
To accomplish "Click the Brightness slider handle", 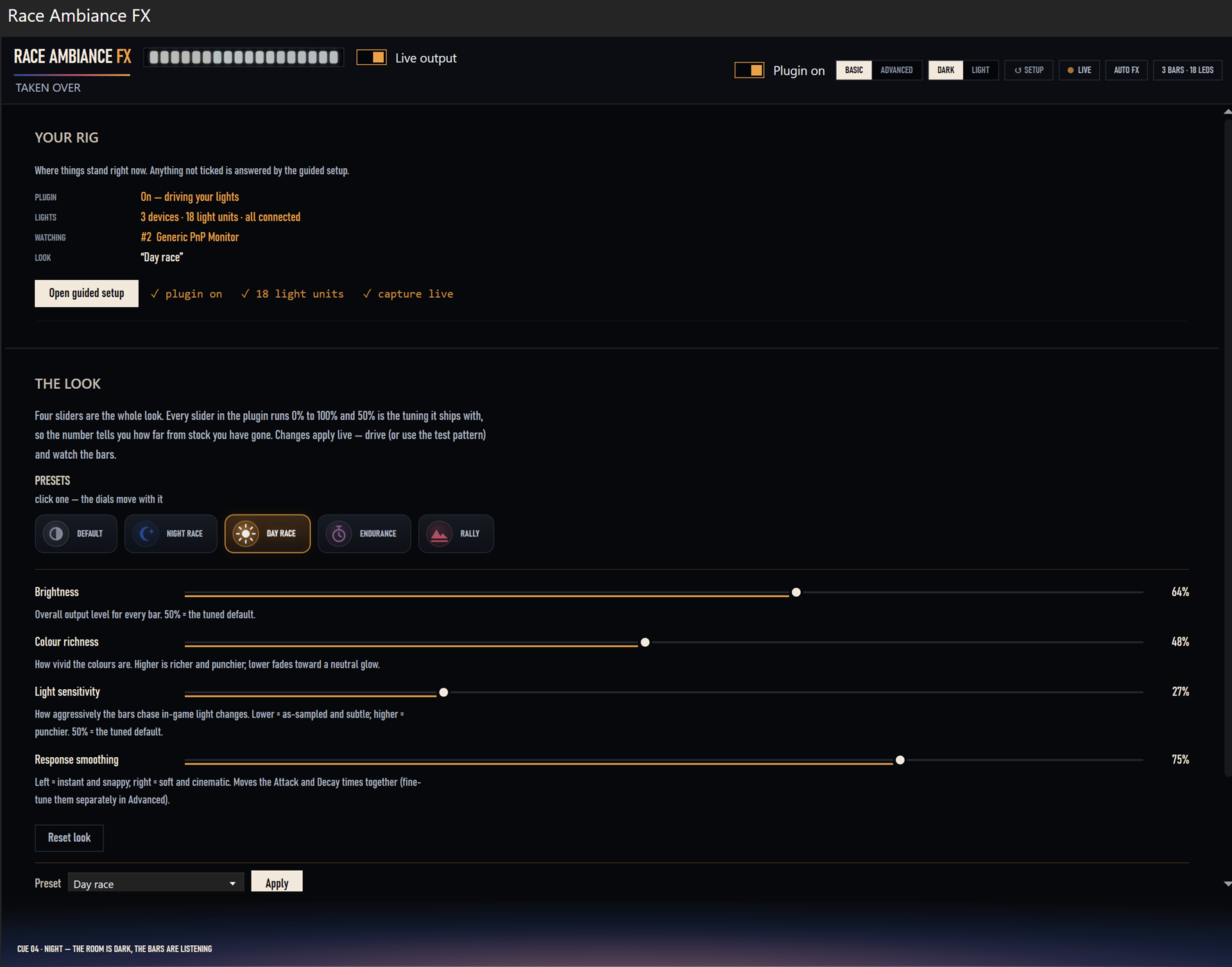I will point(796,592).
